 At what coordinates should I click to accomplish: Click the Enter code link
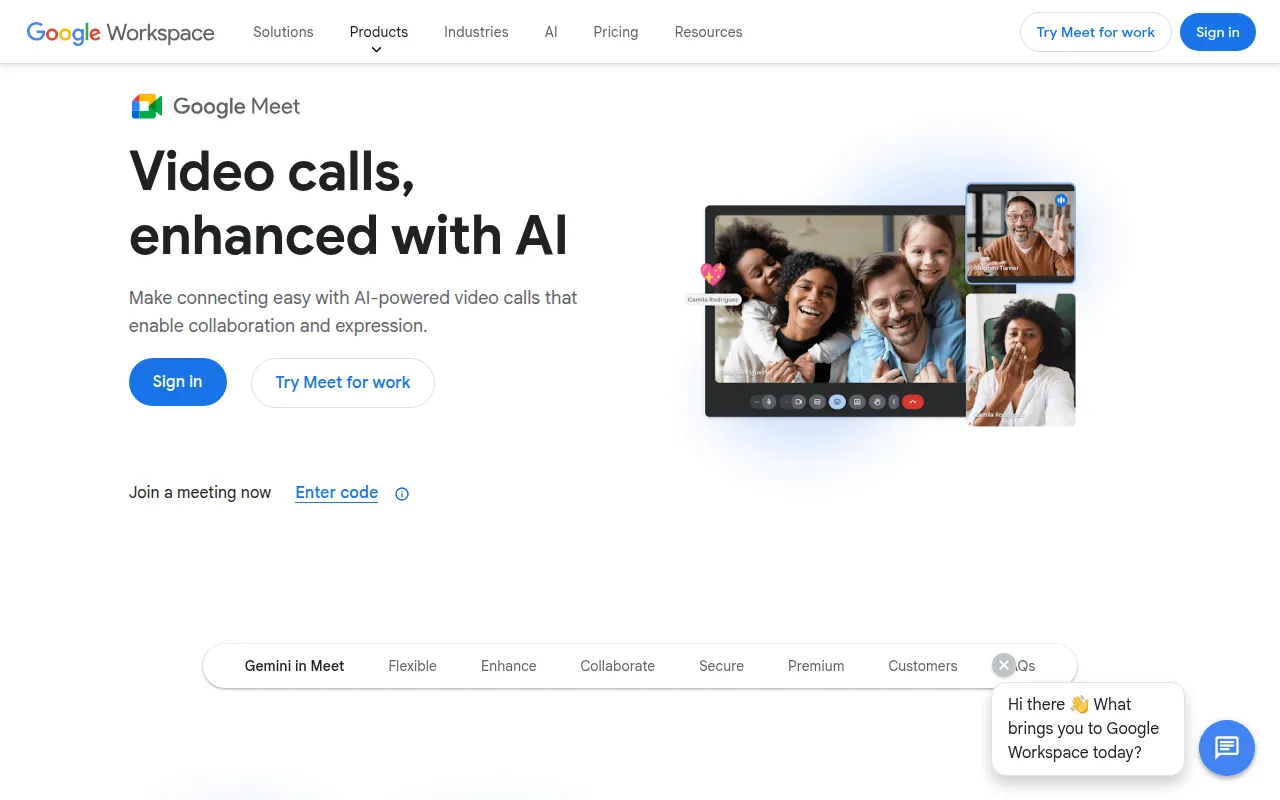point(337,492)
